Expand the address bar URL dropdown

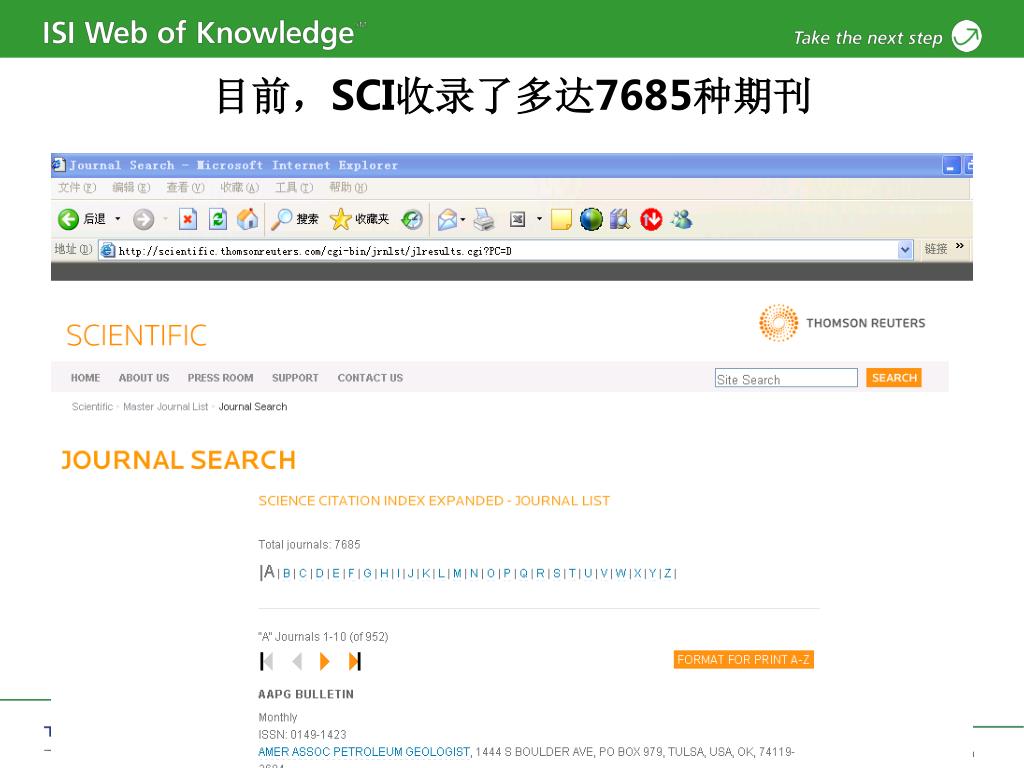[x=905, y=249]
